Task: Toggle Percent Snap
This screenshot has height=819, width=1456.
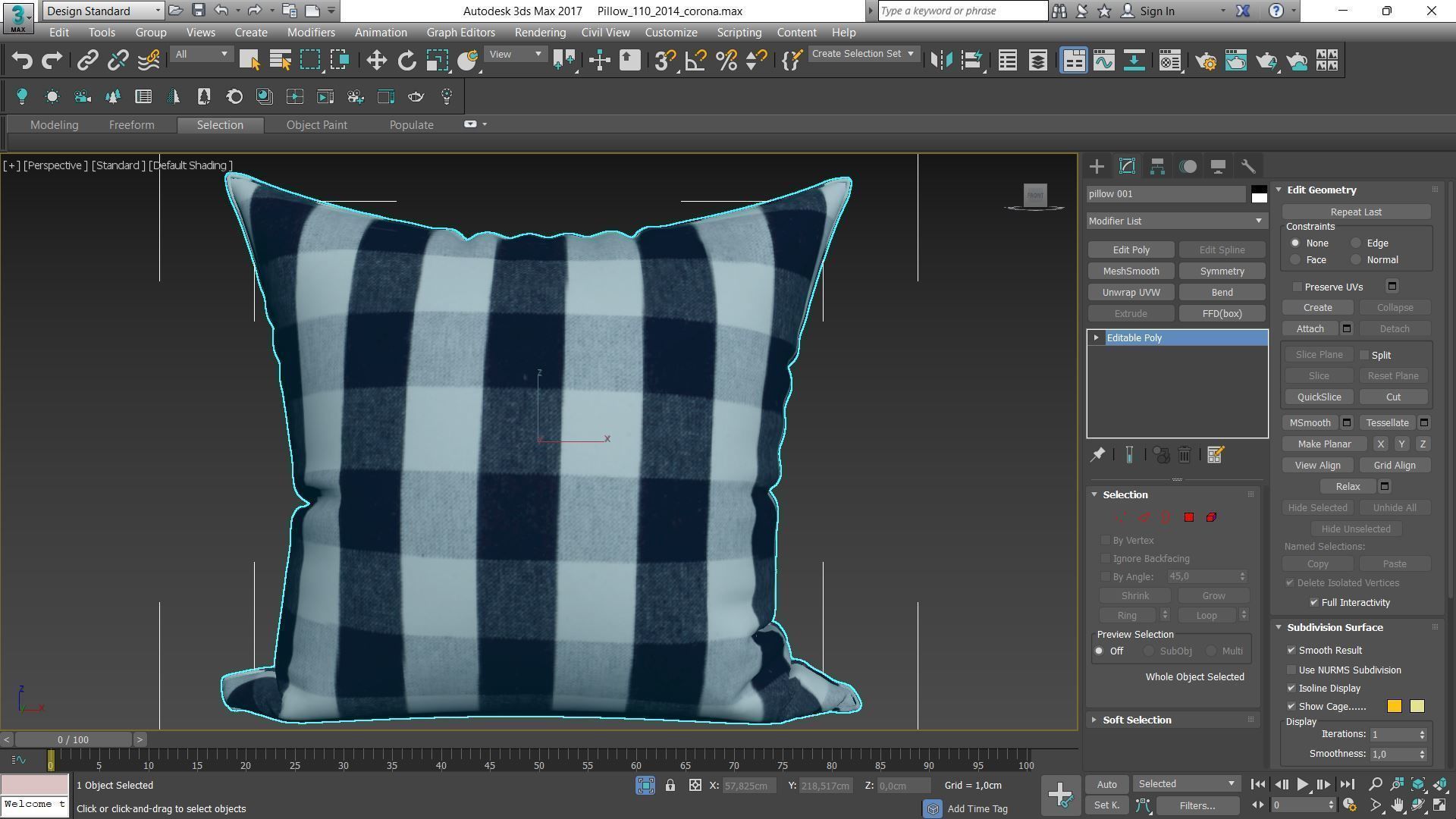Action: click(726, 61)
